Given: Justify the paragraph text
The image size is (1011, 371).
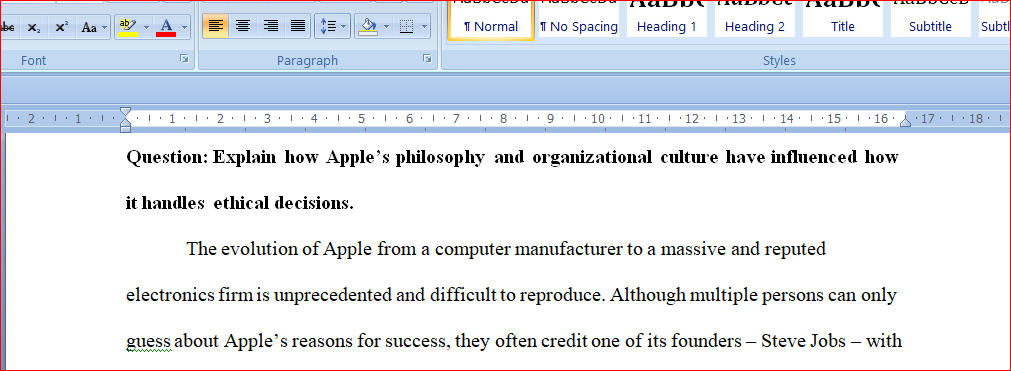Looking at the screenshot, I should [x=297, y=26].
